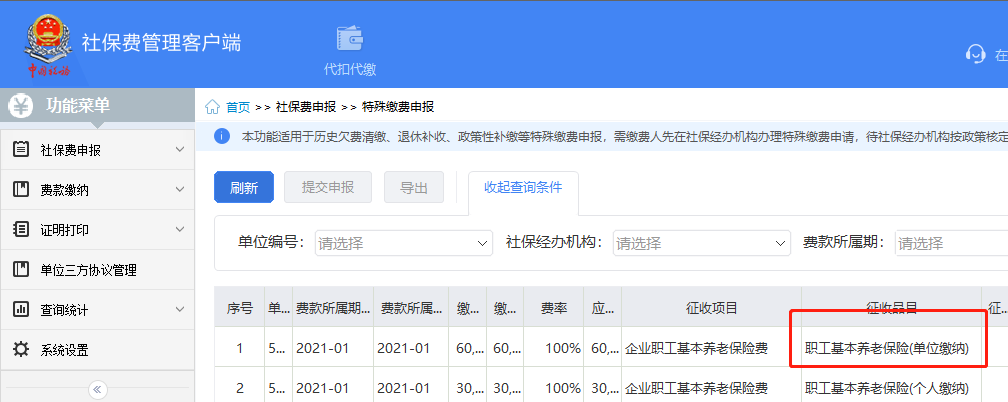Click the 费款所属期 input field

950,243
